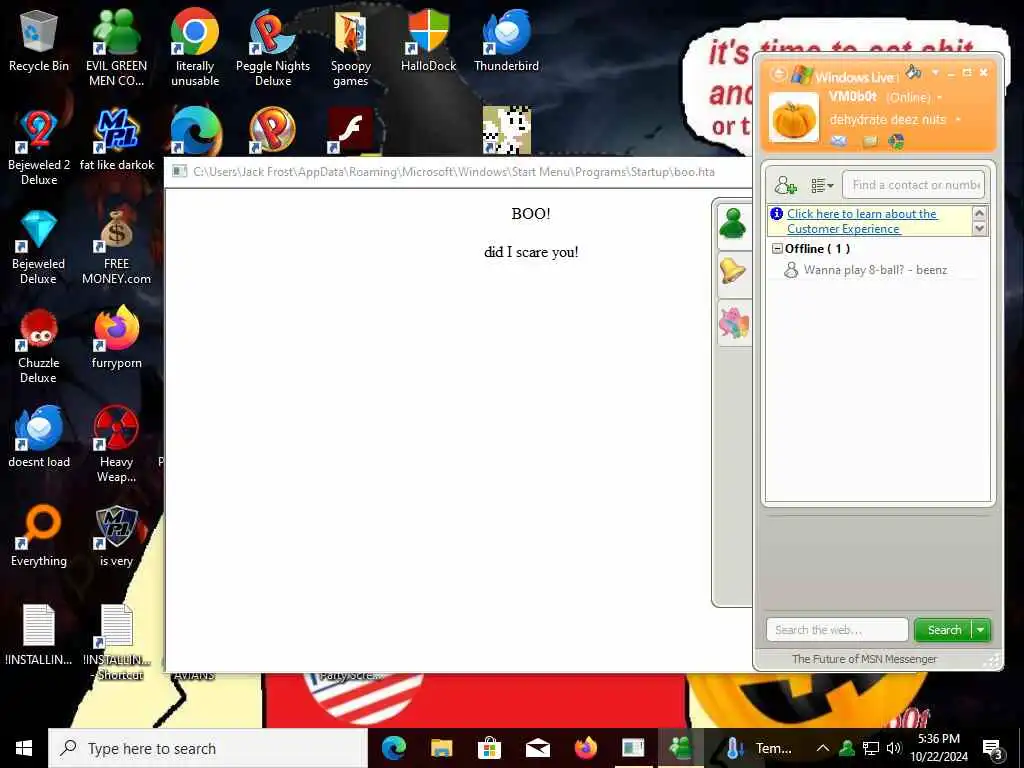Image resolution: width=1024 pixels, height=768 pixels.
Task: Select the Firefox 'furryporn' desktop icon
Action: [x=116, y=338]
